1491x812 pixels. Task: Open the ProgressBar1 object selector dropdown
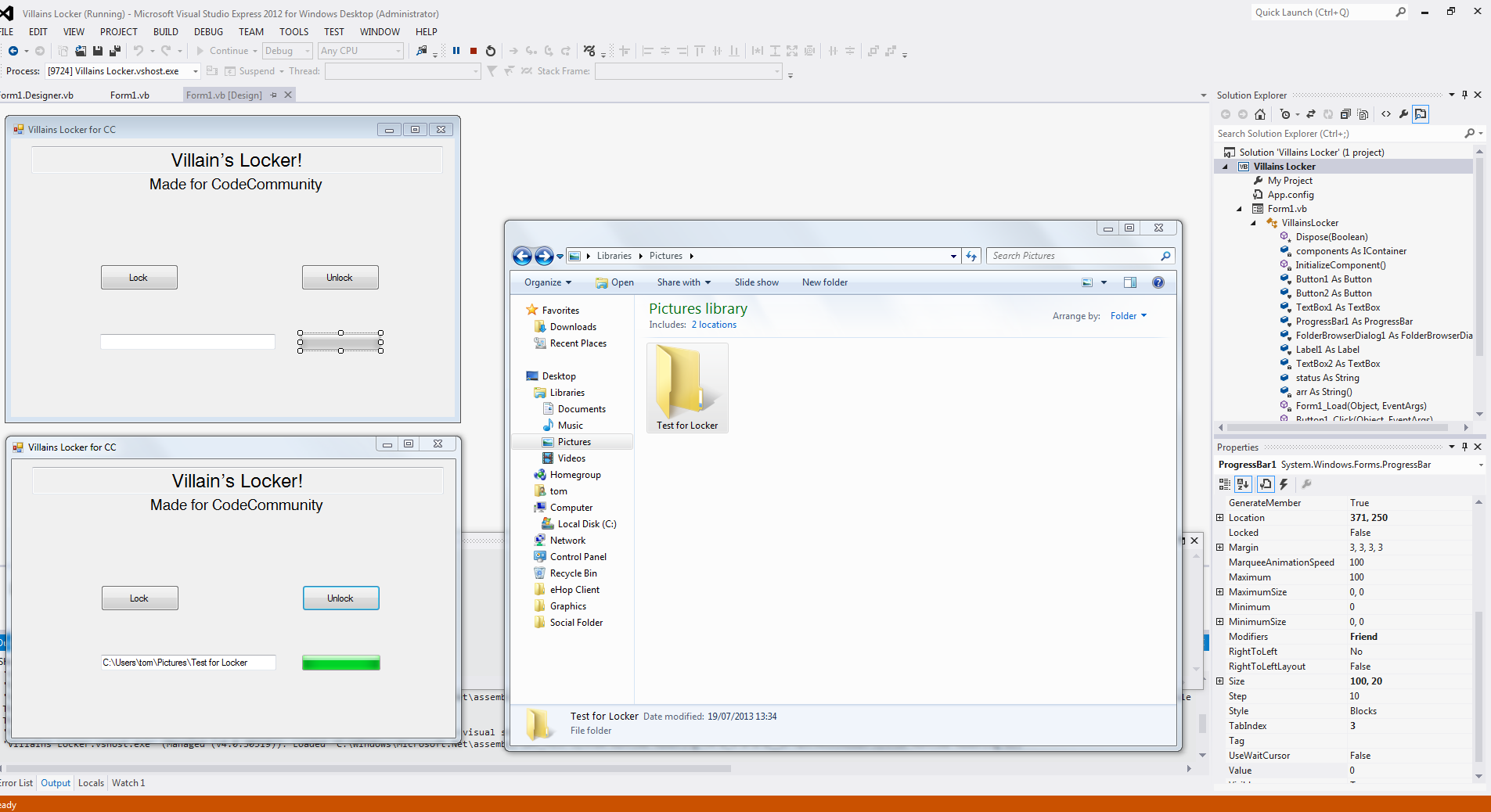(x=1480, y=465)
